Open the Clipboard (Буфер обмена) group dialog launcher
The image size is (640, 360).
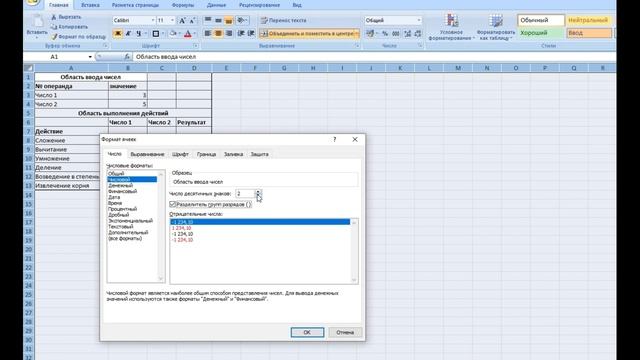tap(105, 46)
